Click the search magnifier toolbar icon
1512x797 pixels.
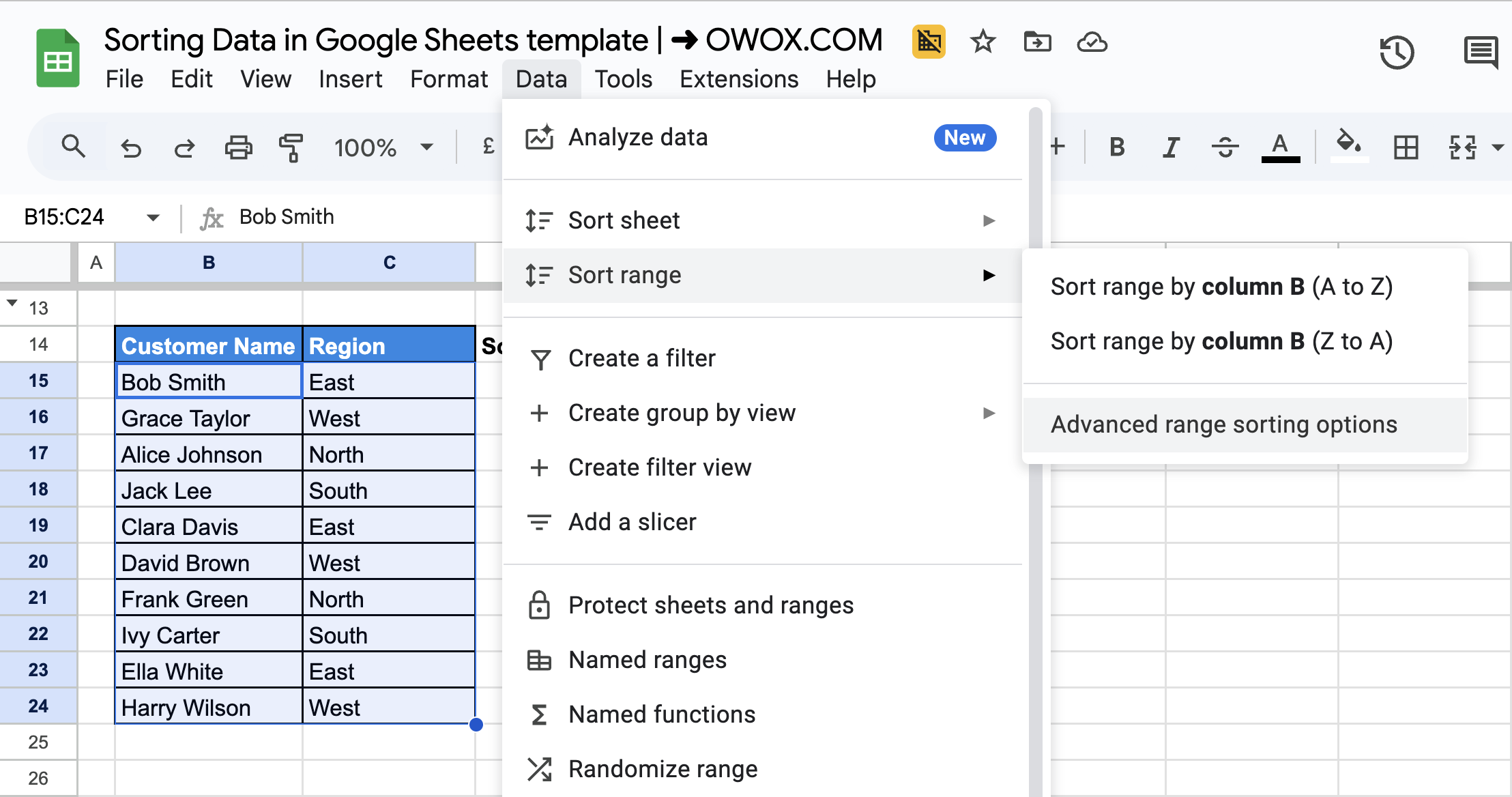click(73, 147)
